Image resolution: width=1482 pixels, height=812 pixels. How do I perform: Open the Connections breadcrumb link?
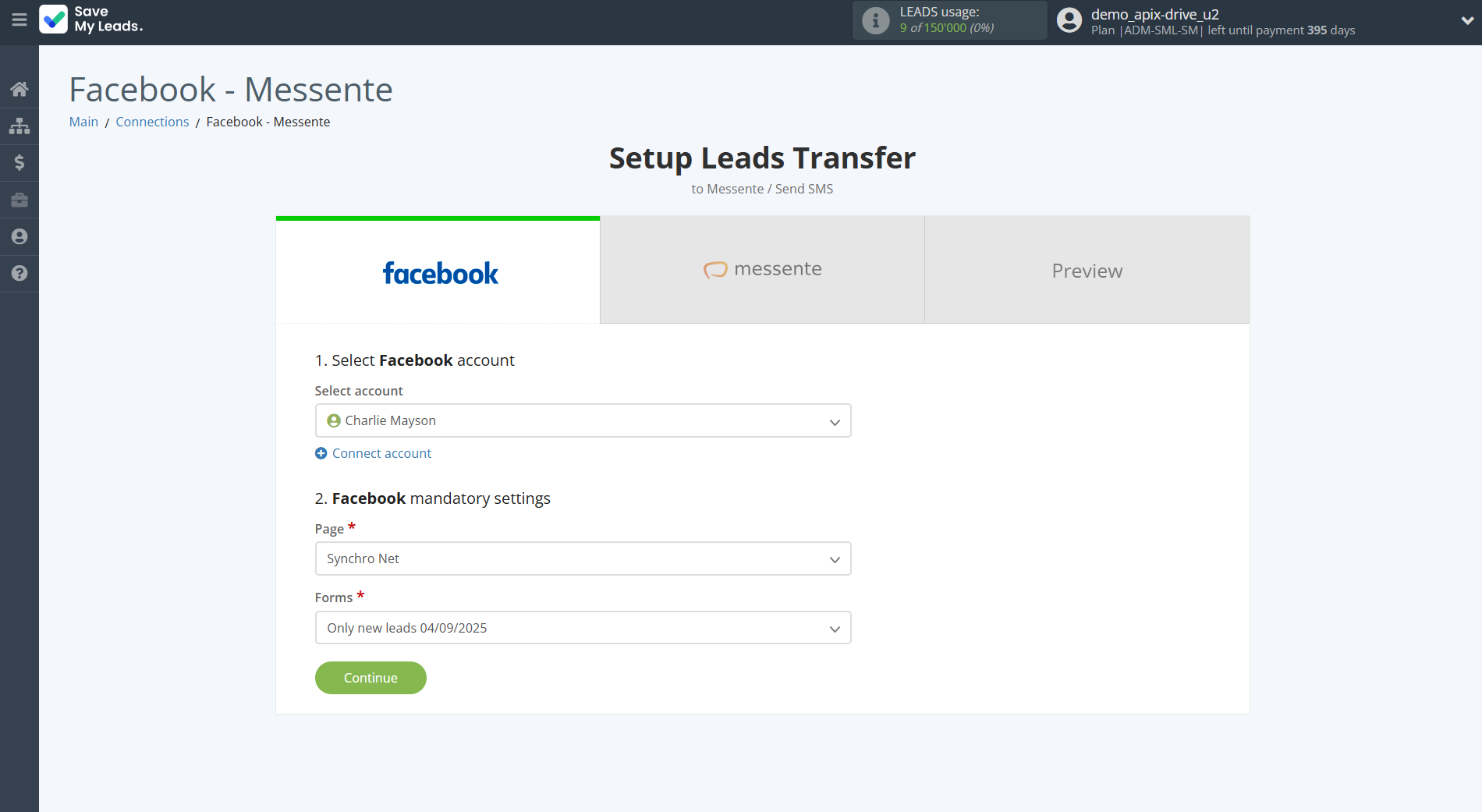152,122
